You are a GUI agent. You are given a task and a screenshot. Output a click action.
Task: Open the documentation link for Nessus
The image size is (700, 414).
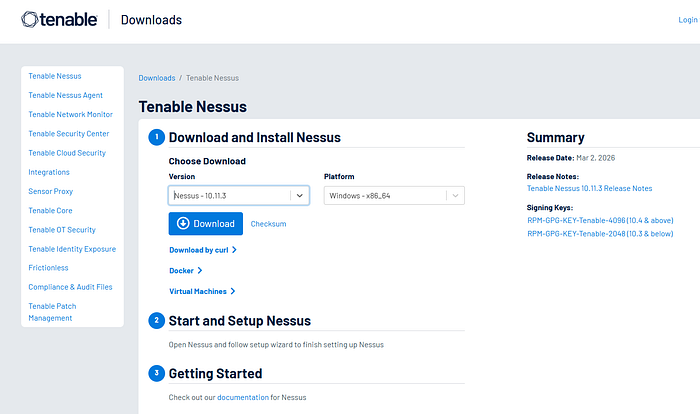243,397
